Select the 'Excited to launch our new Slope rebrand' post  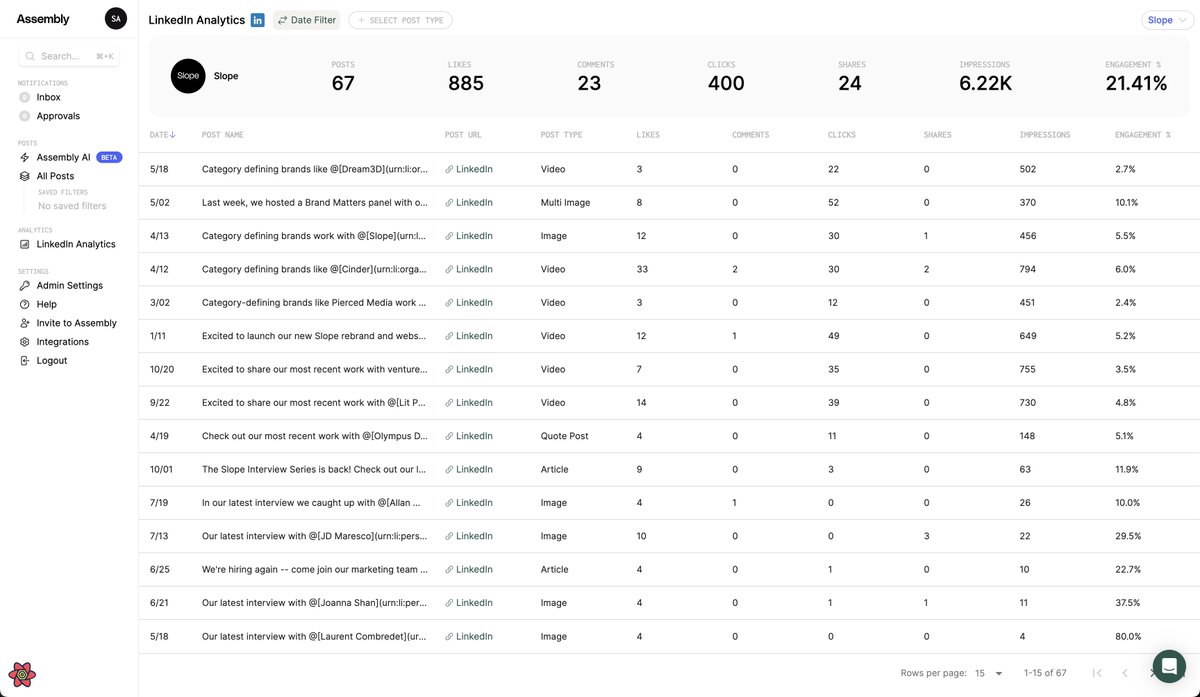pos(315,336)
